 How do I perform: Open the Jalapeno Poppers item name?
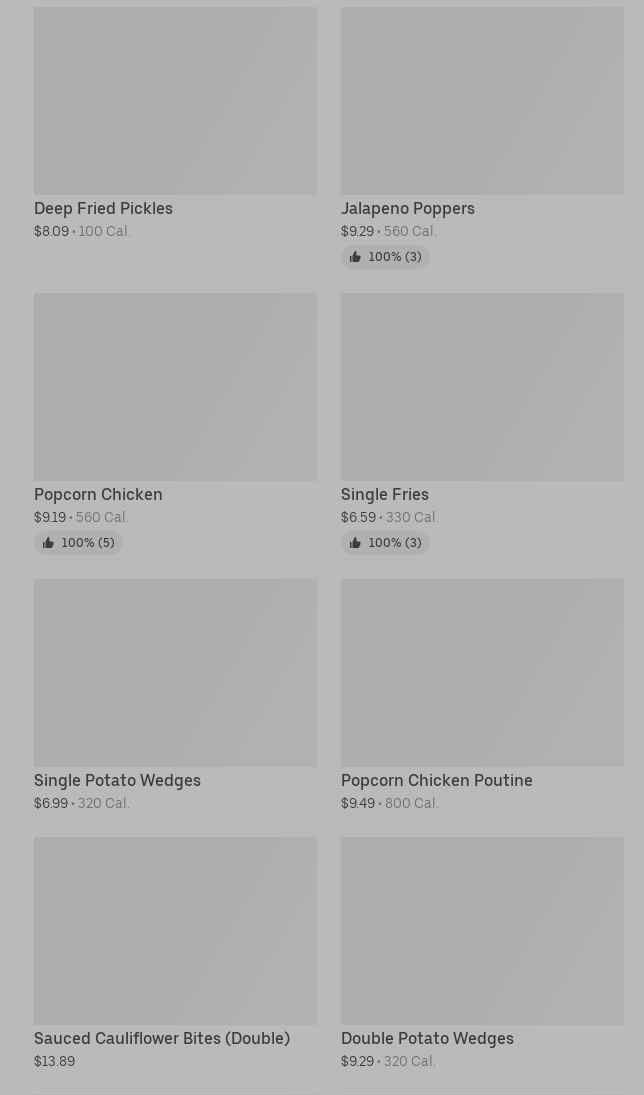point(408,209)
